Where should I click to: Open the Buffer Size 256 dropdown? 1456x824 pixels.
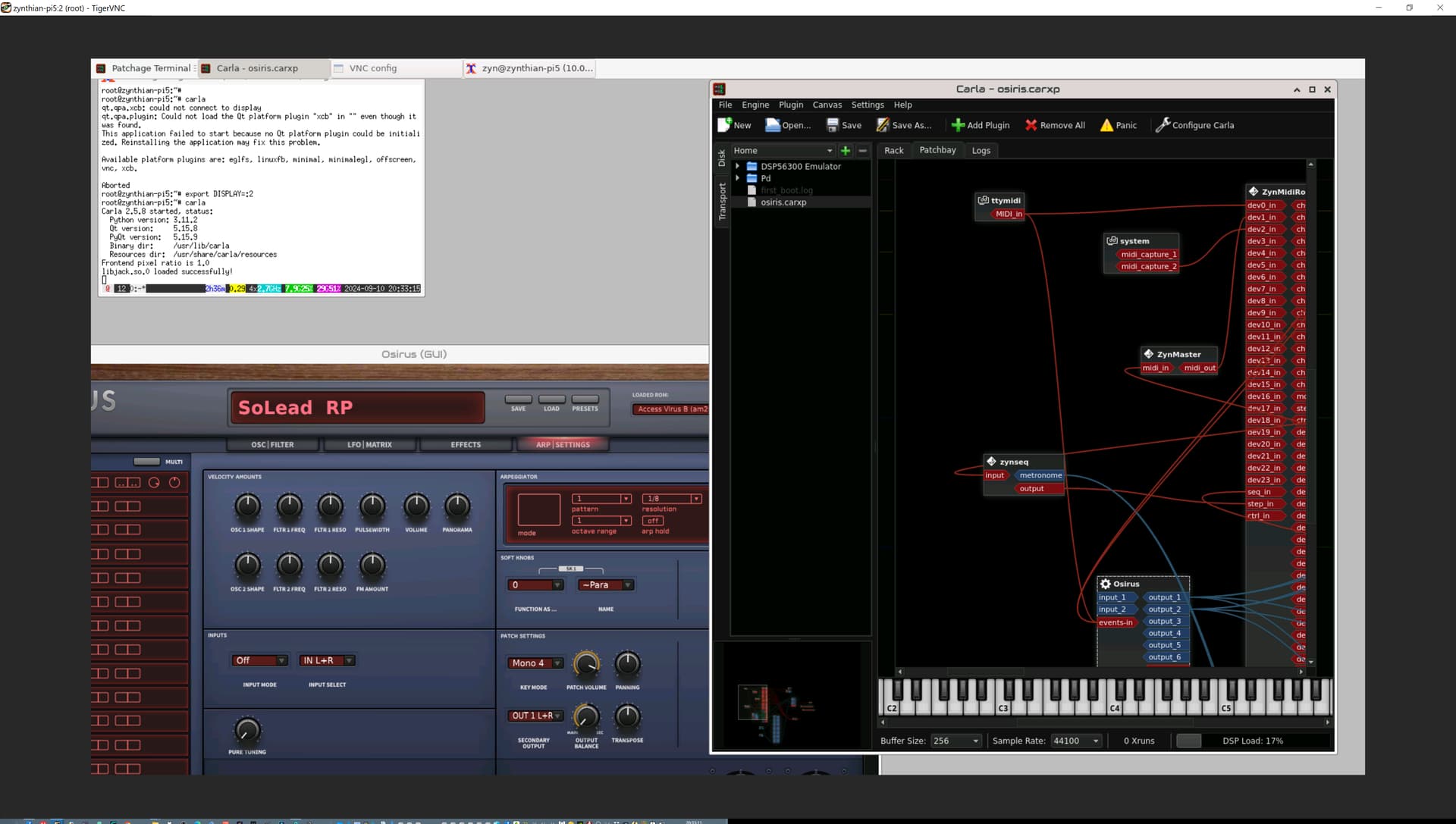coord(955,741)
